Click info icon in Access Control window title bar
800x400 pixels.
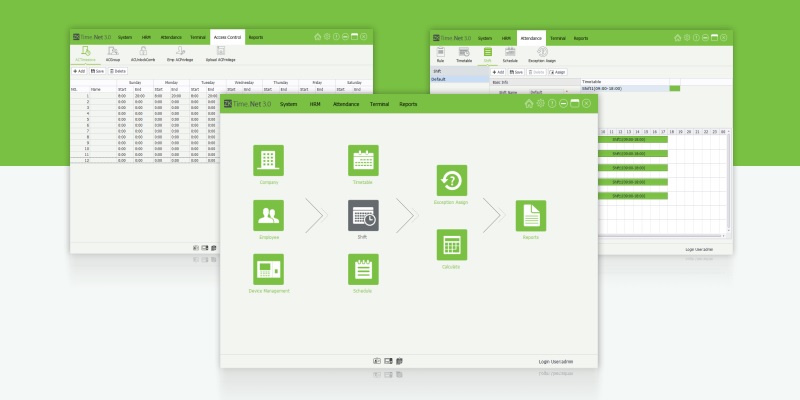336,37
